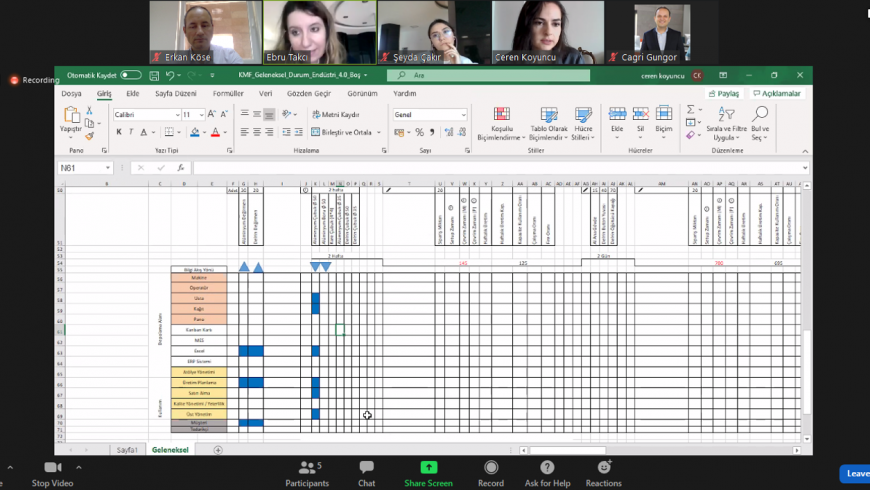
Task: Toggle the Otomatik Kaydet autosave switch
Action: [131, 75]
